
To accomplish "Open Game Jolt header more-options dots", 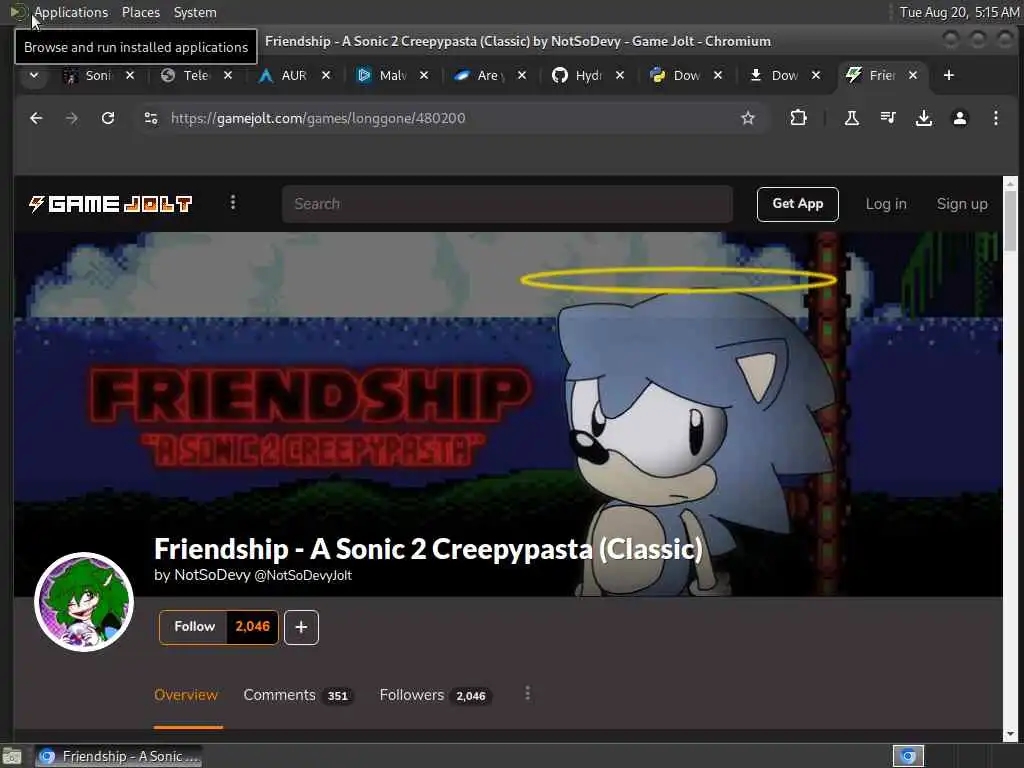I will [232, 203].
